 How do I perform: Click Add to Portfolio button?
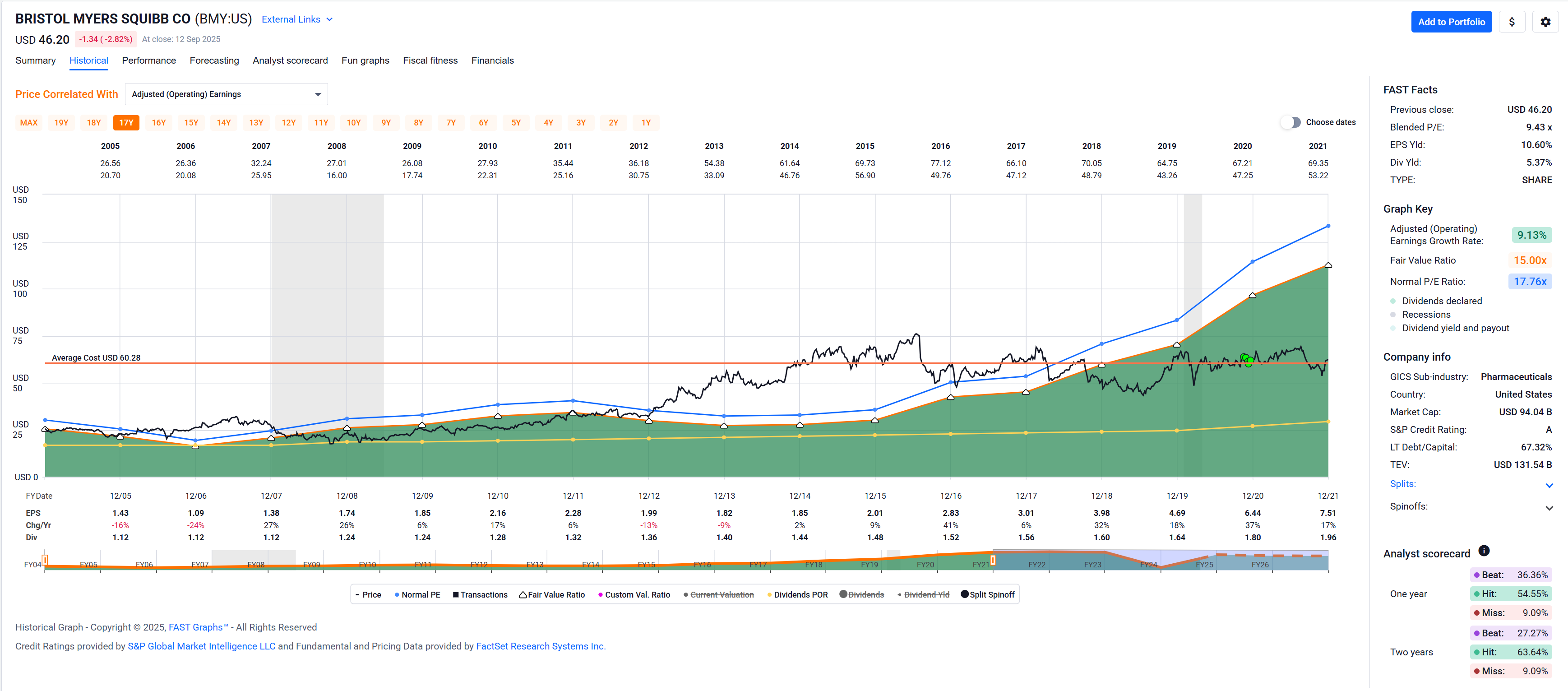1451,22
